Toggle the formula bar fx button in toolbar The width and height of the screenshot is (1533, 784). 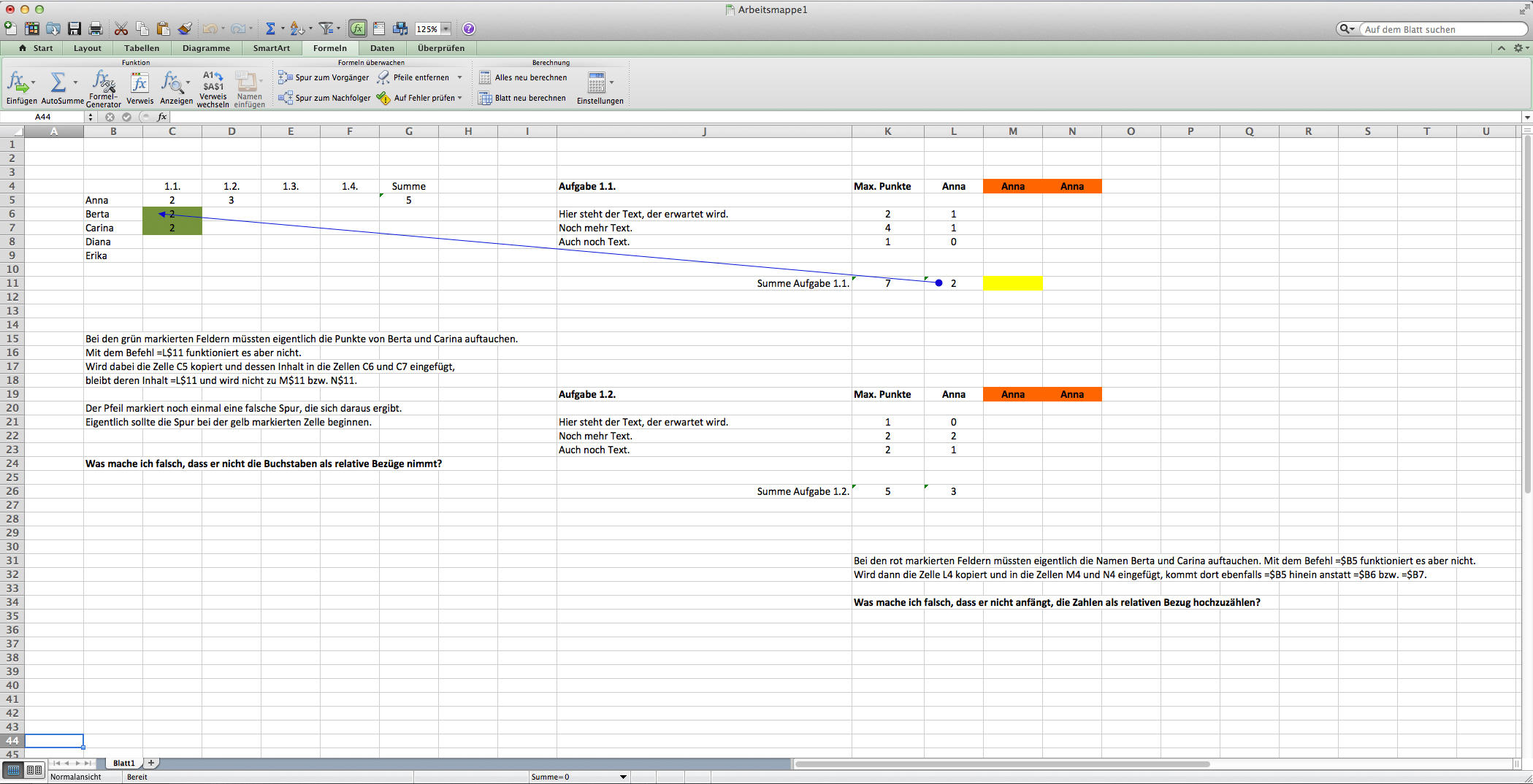357,29
